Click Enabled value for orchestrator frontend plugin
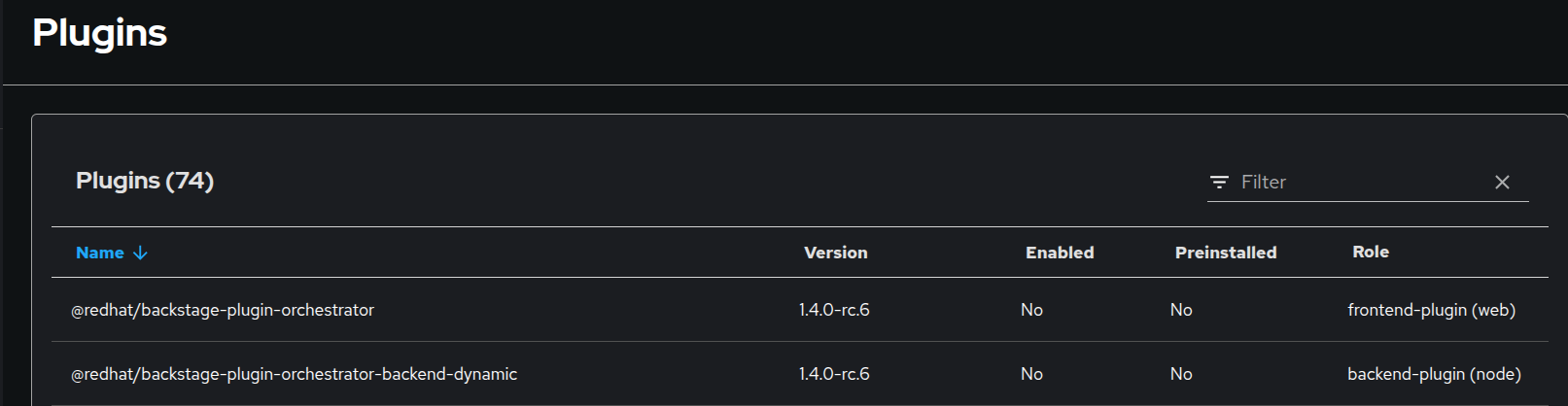This screenshot has width=1568, height=406. click(1031, 310)
